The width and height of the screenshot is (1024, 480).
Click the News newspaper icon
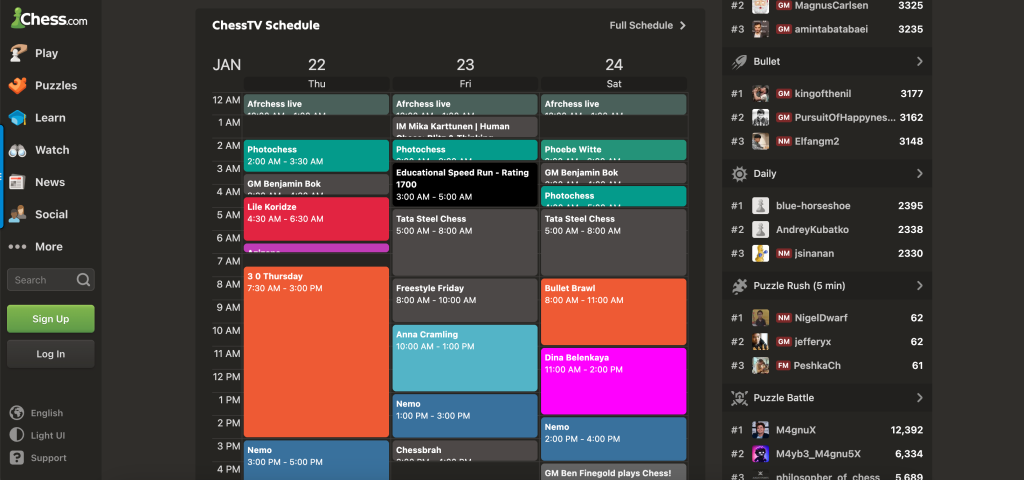18,182
